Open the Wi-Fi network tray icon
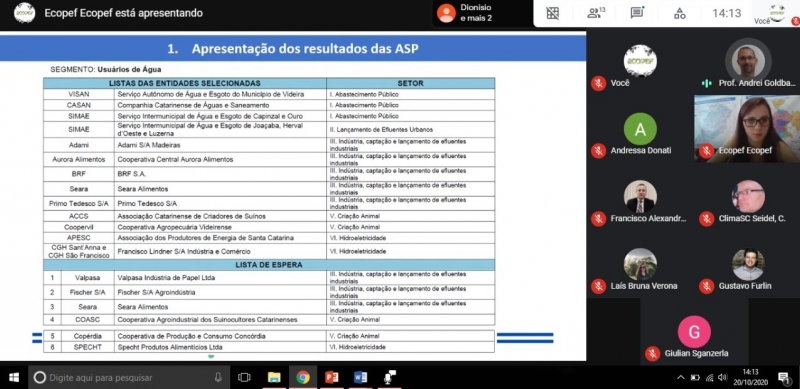800x389 pixels. pyautogui.click(x=709, y=377)
